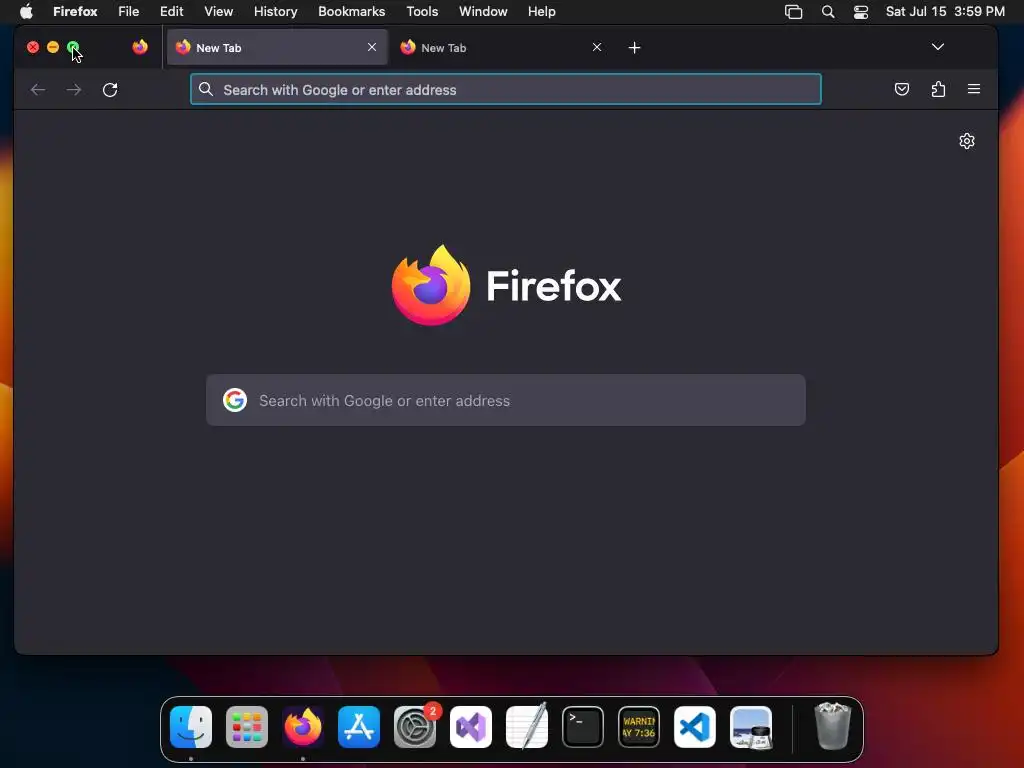1024x768 pixels.
Task: Open the File menu
Action: click(128, 11)
